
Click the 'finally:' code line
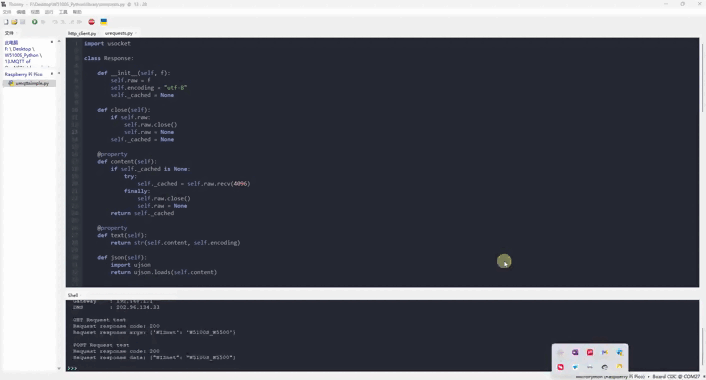tap(137, 191)
